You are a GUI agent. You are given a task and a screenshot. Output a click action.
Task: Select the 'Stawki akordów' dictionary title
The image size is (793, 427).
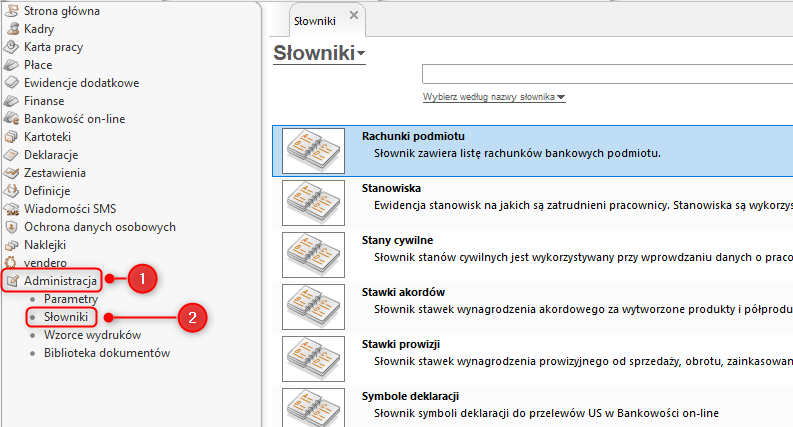coord(403,292)
